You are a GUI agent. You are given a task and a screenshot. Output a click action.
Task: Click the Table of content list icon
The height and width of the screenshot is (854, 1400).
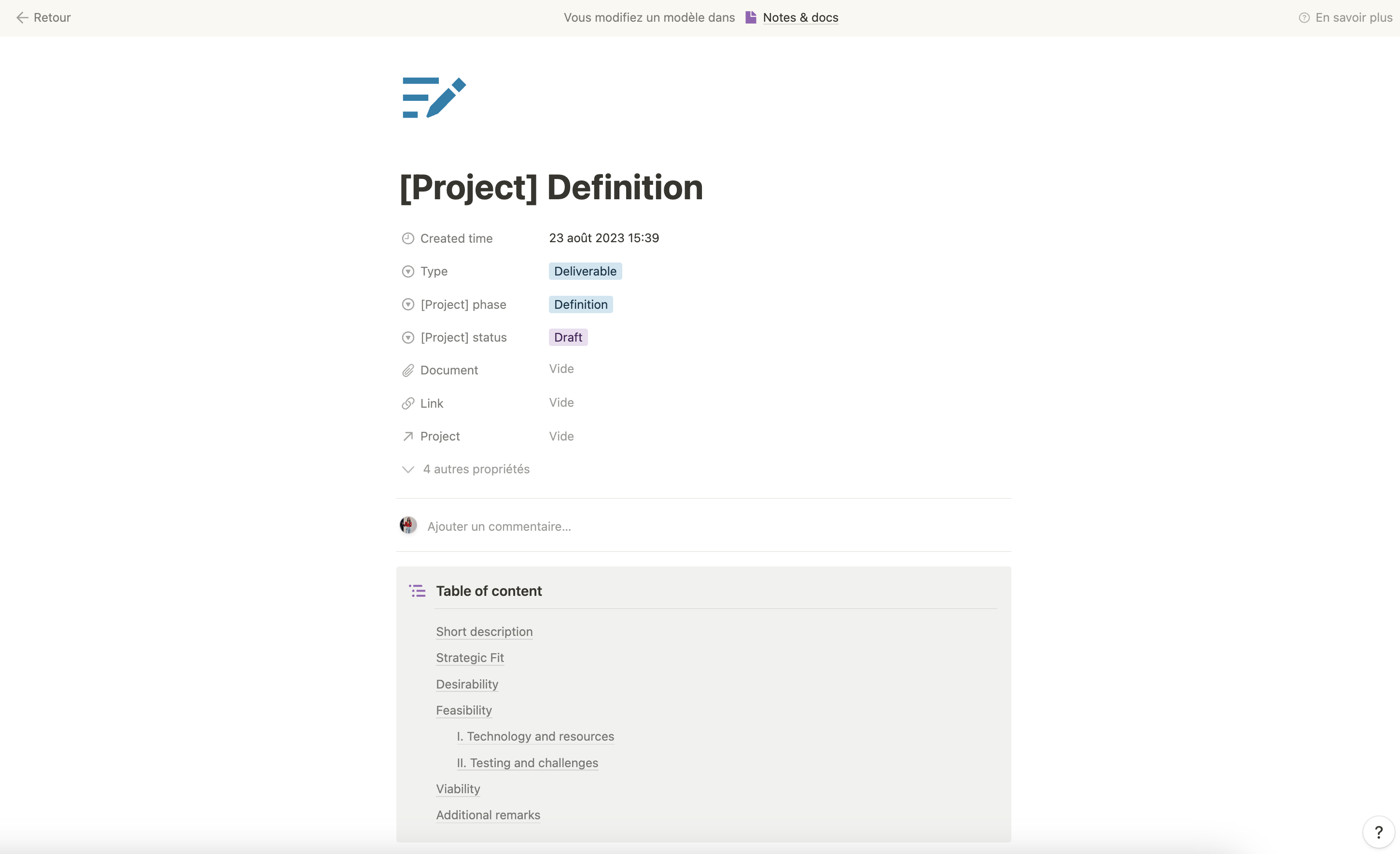click(418, 591)
